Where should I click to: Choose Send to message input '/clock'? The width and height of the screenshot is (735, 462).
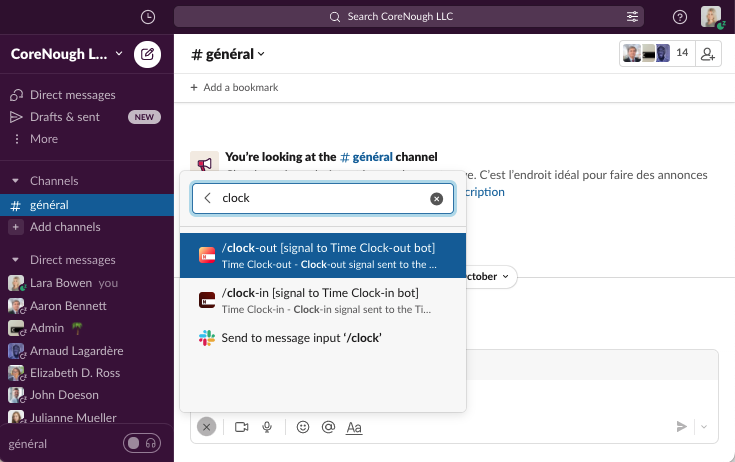coord(323,338)
